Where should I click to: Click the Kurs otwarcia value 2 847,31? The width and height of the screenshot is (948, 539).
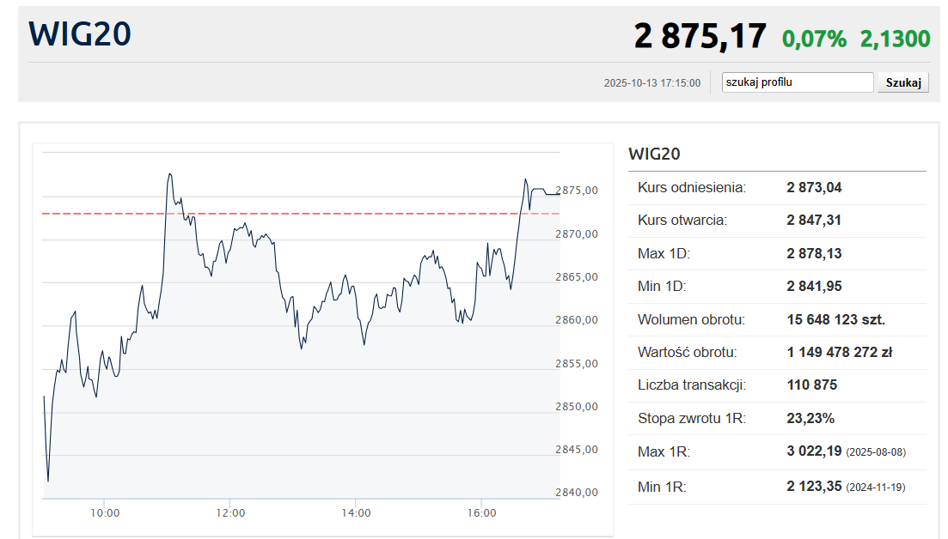(814, 220)
